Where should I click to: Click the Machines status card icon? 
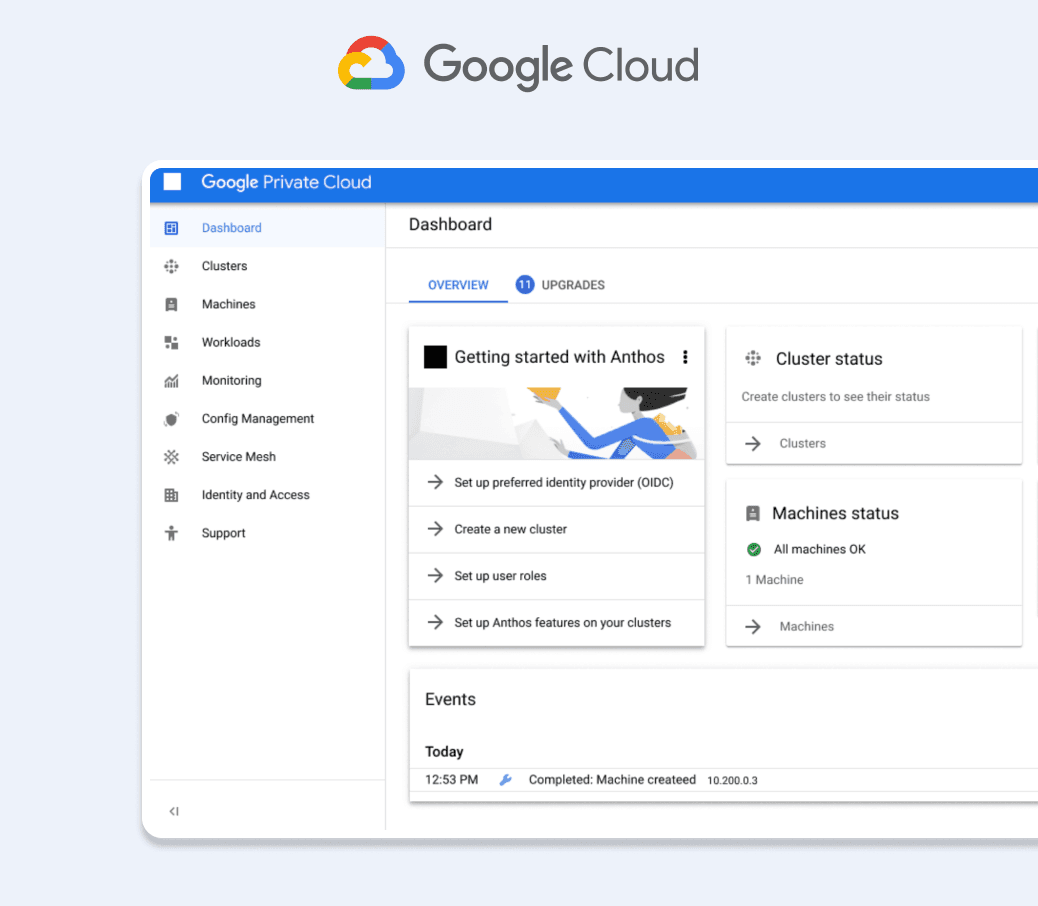coord(753,513)
